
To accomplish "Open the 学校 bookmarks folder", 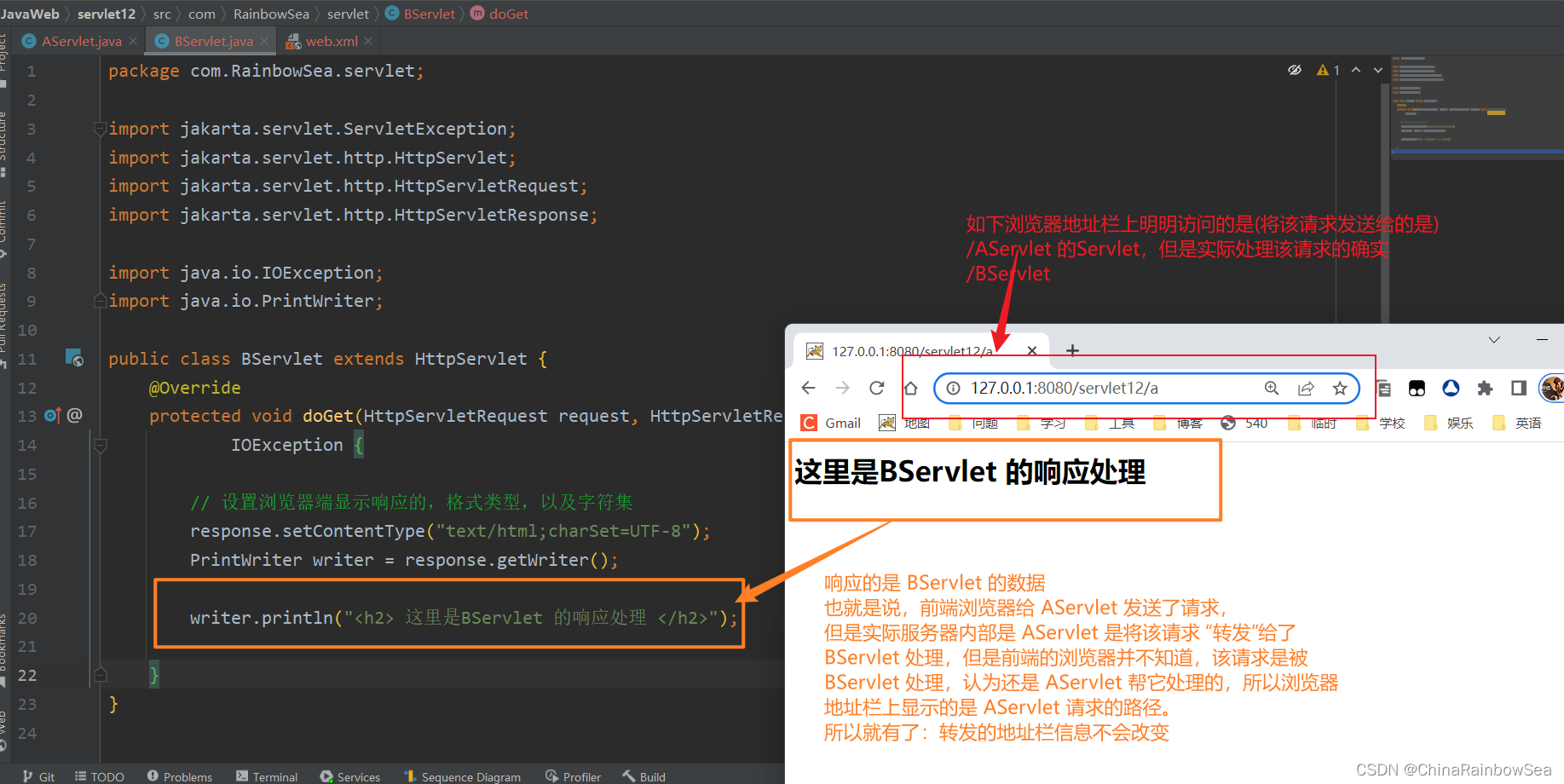I will (1380, 423).
